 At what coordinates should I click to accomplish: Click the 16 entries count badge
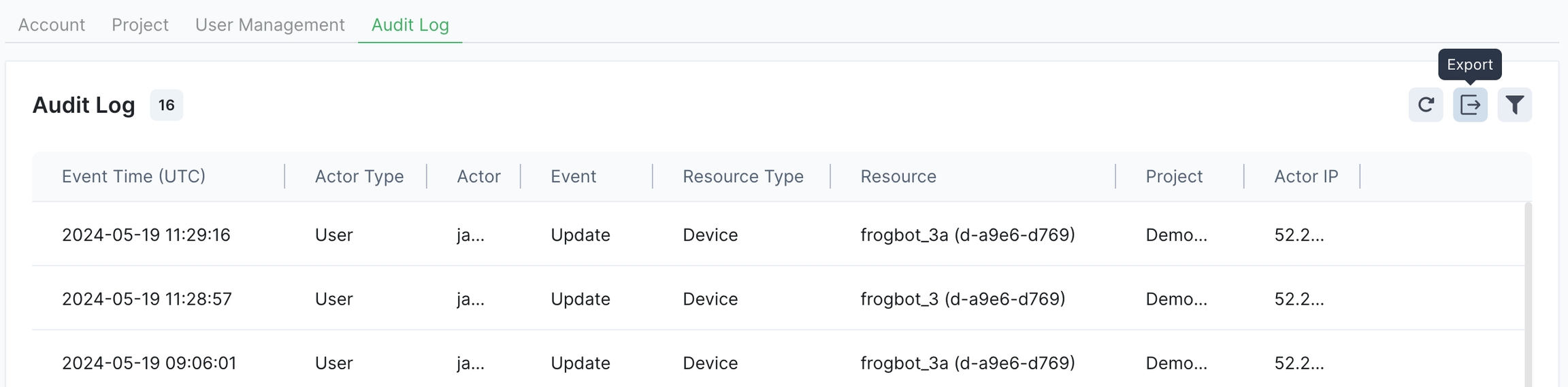pos(166,105)
